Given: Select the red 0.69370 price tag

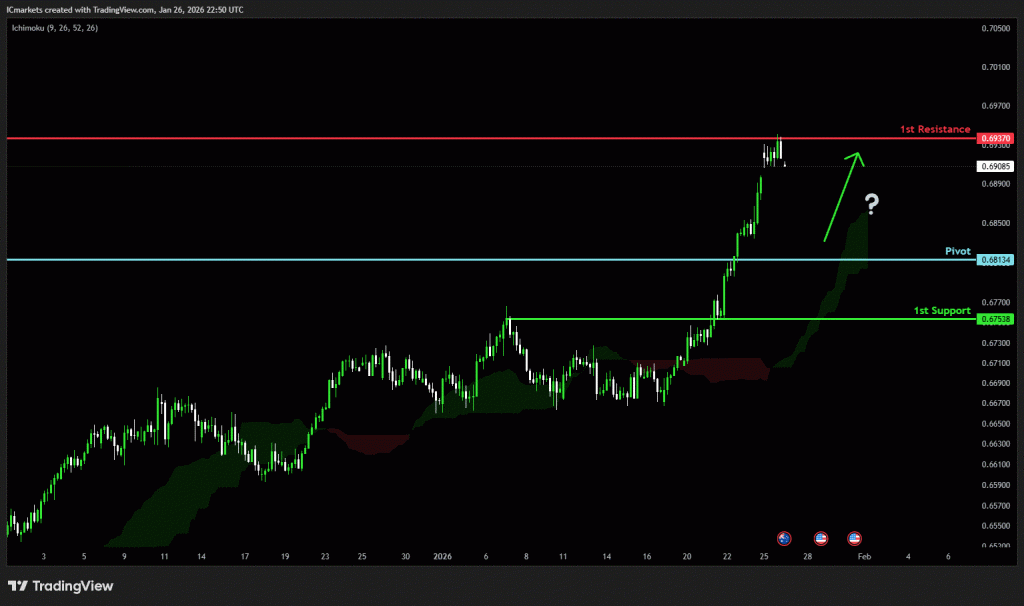Looking at the screenshot, I should click(996, 138).
